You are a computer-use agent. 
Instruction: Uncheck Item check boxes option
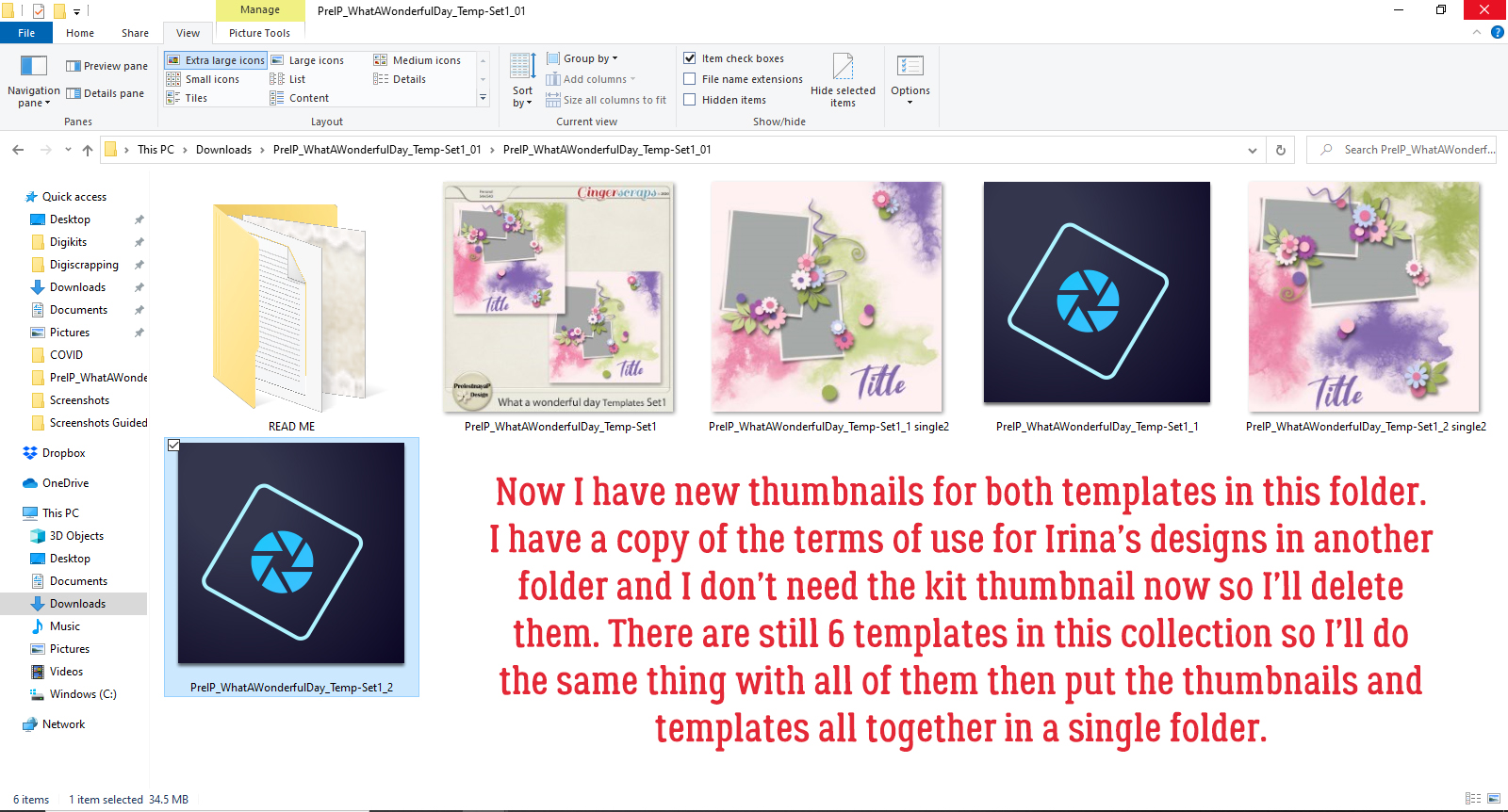point(690,58)
